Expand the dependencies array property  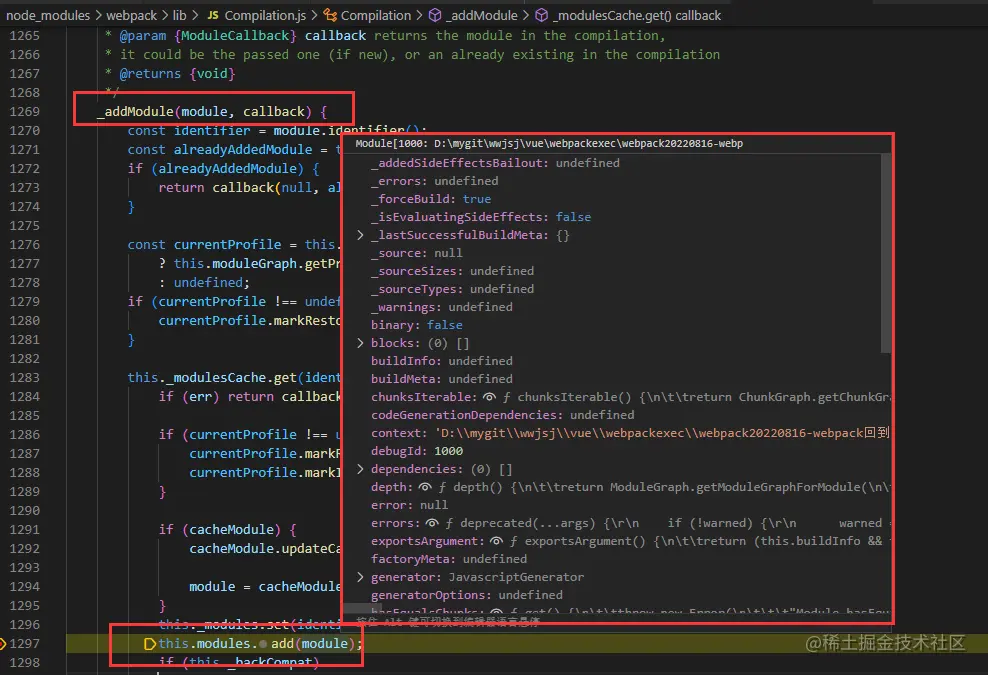360,469
